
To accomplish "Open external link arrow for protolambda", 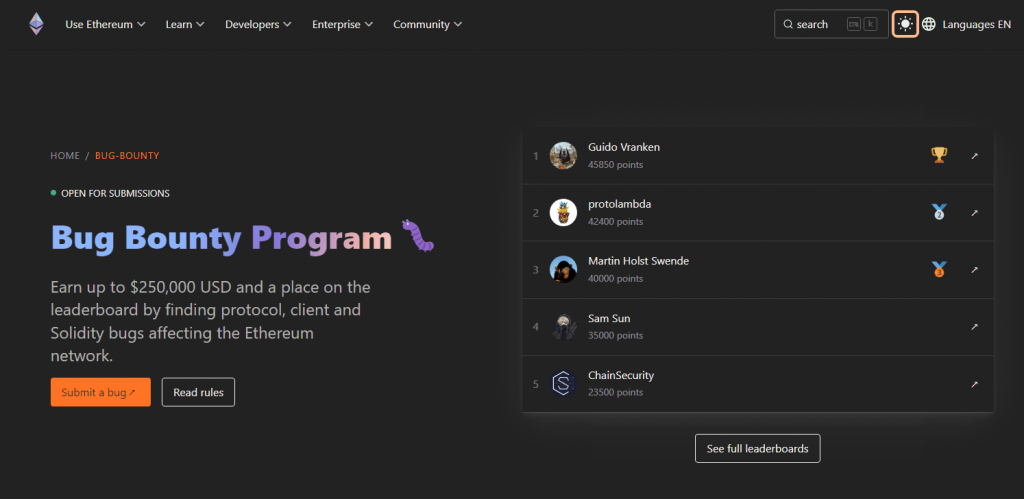I will point(974,213).
